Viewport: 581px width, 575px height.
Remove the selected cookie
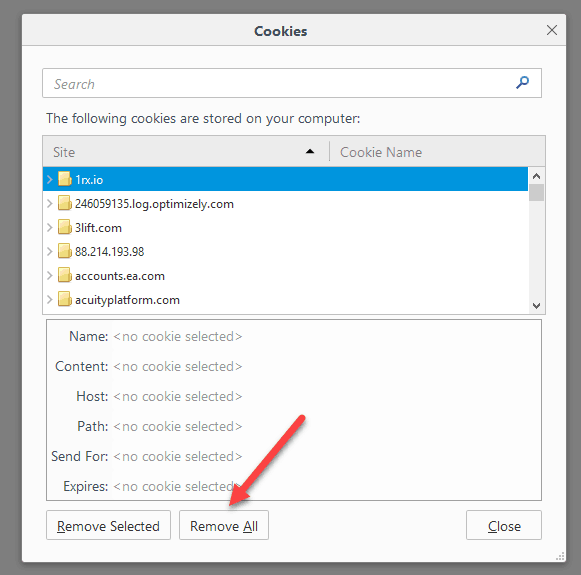click(x=108, y=526)
